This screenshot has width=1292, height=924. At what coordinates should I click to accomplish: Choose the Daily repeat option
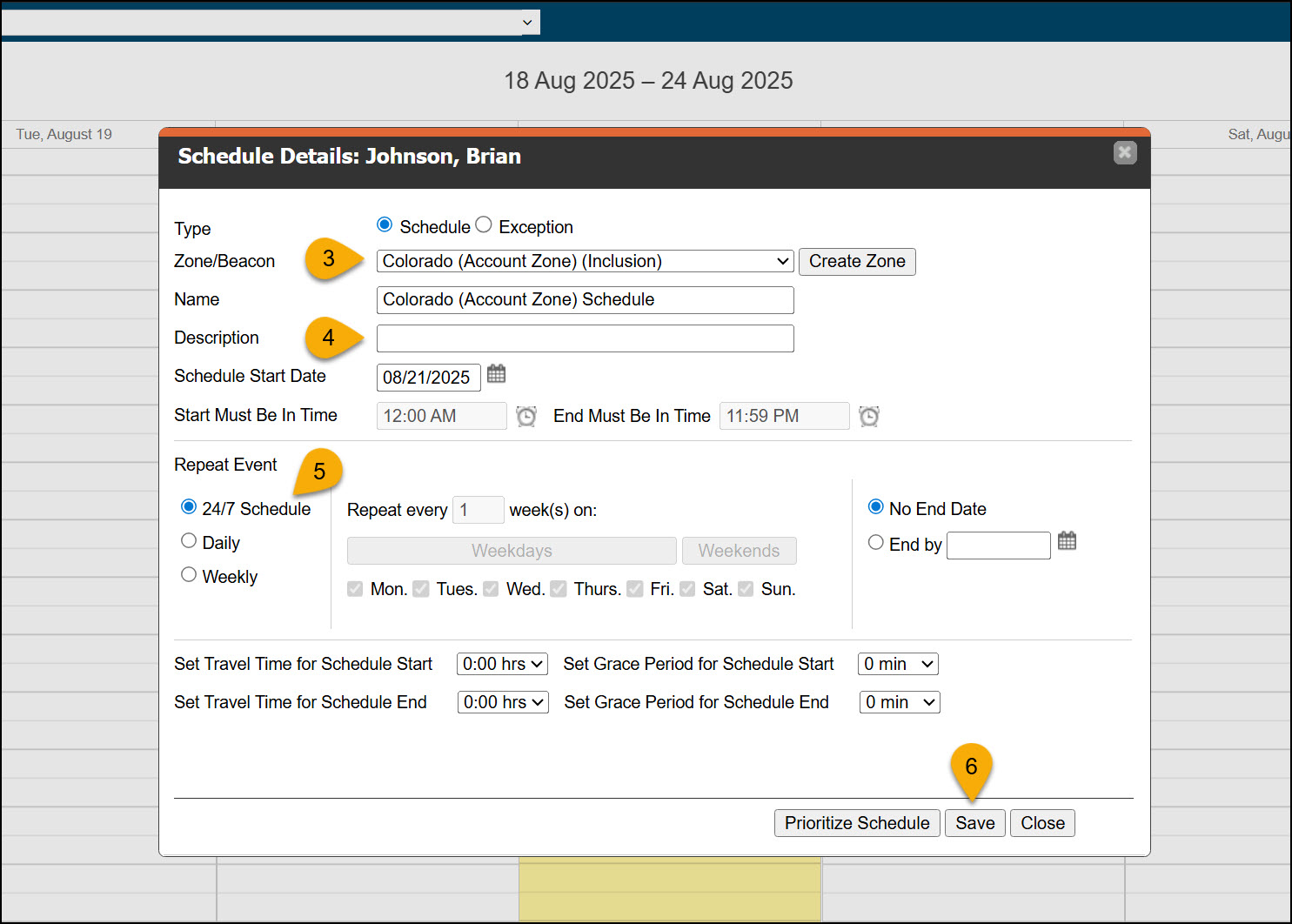pos(189,541)
